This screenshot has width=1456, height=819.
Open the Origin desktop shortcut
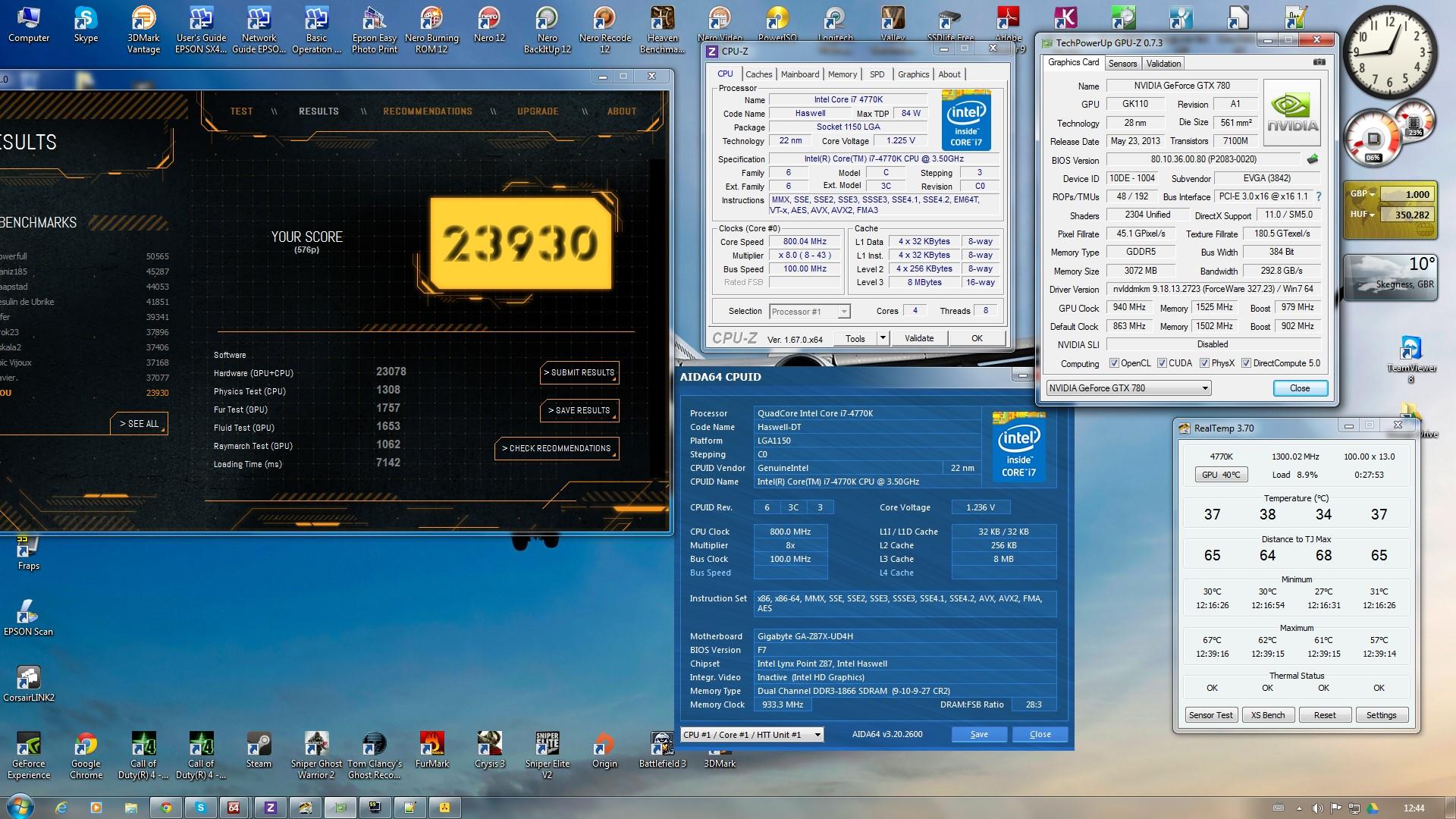coord(604,751)
